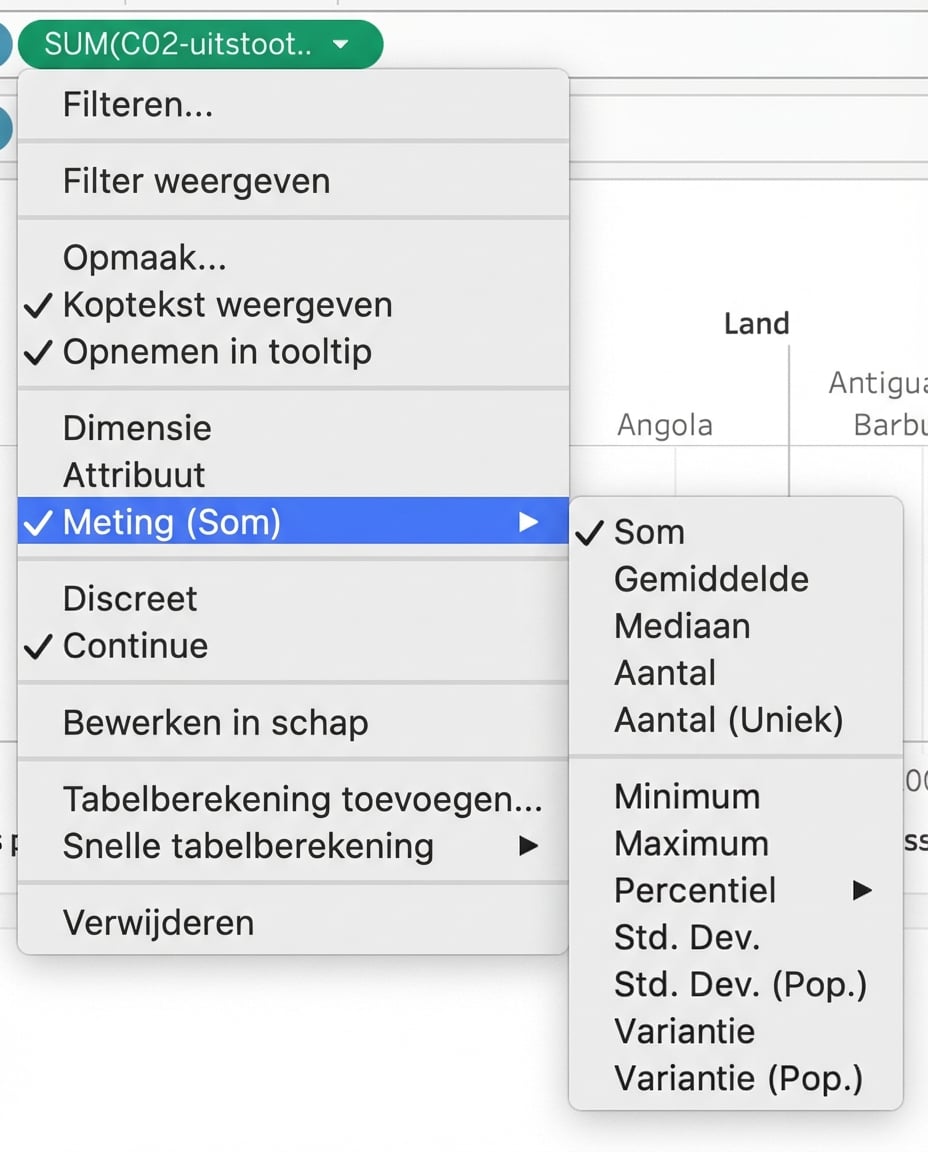Select Filter weergeven

196,181
